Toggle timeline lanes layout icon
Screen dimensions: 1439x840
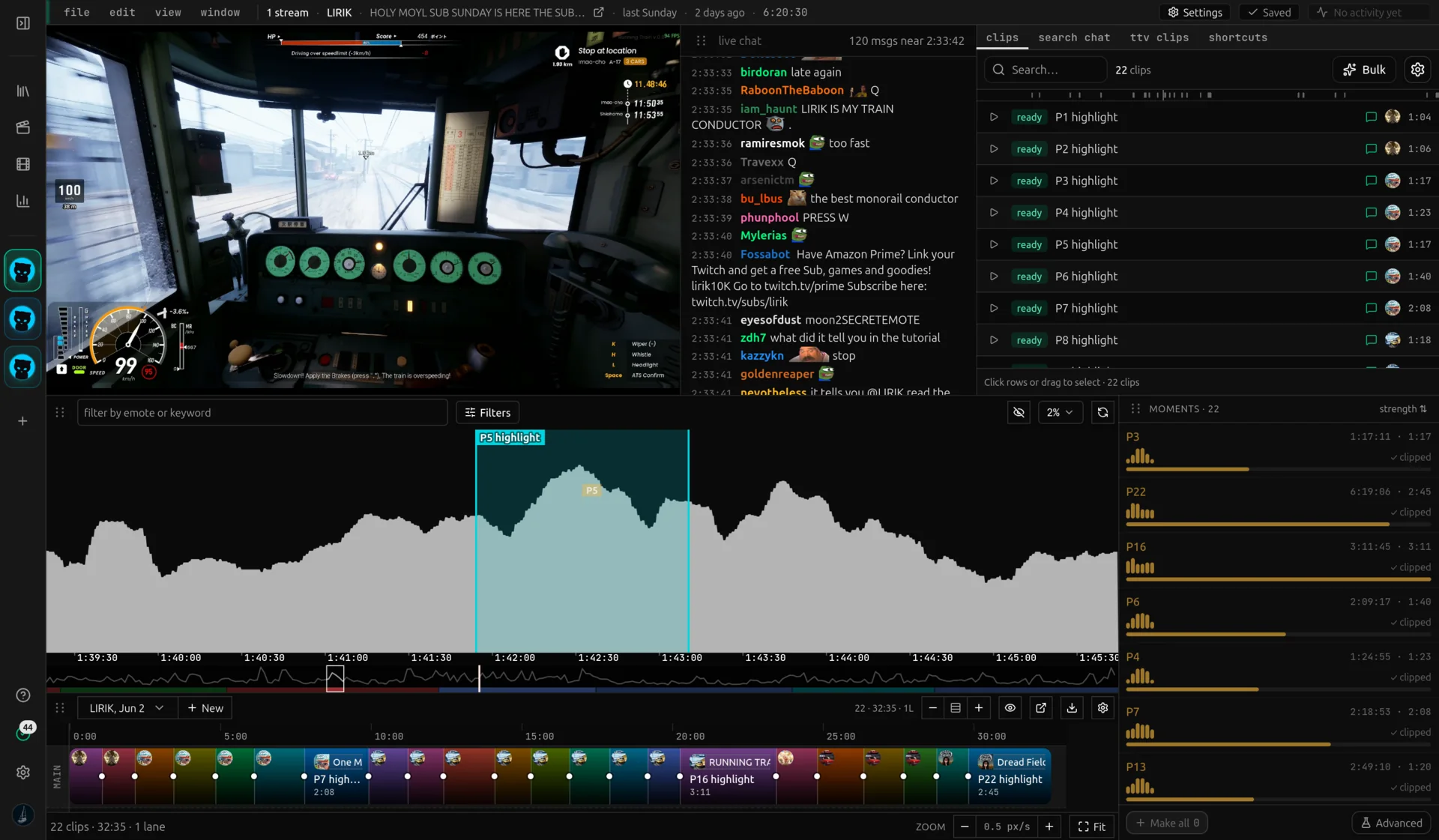tap(956, 708)
